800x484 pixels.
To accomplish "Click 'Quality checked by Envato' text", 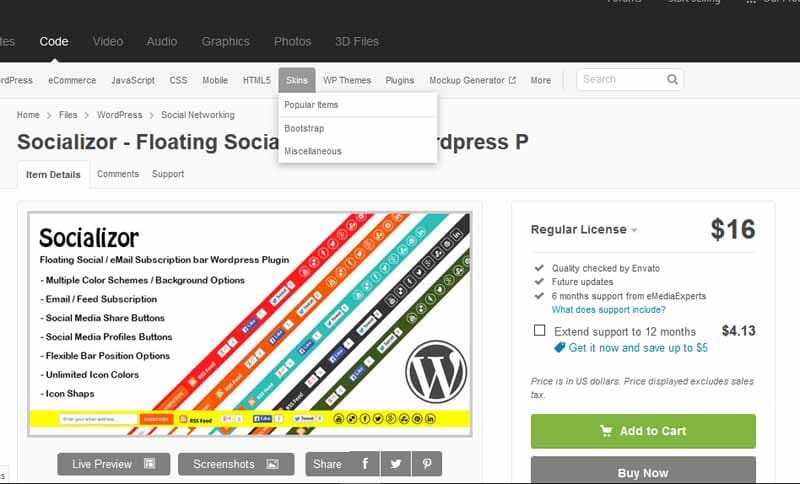I will tap(606, 268).
